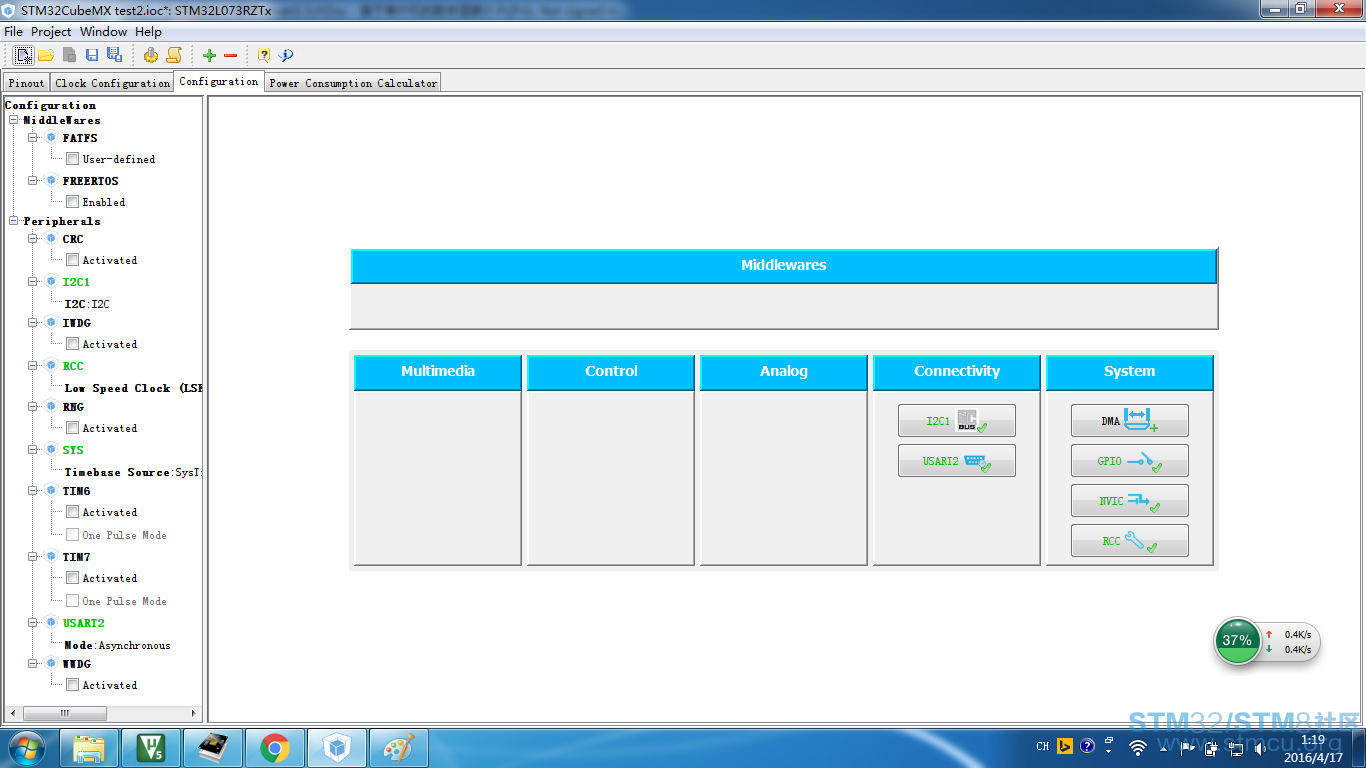Click the tree panel horizontal scrollbar thumb
This screenshot has height=768, width=1366.
pyautogui.click(x=64, y=713)
